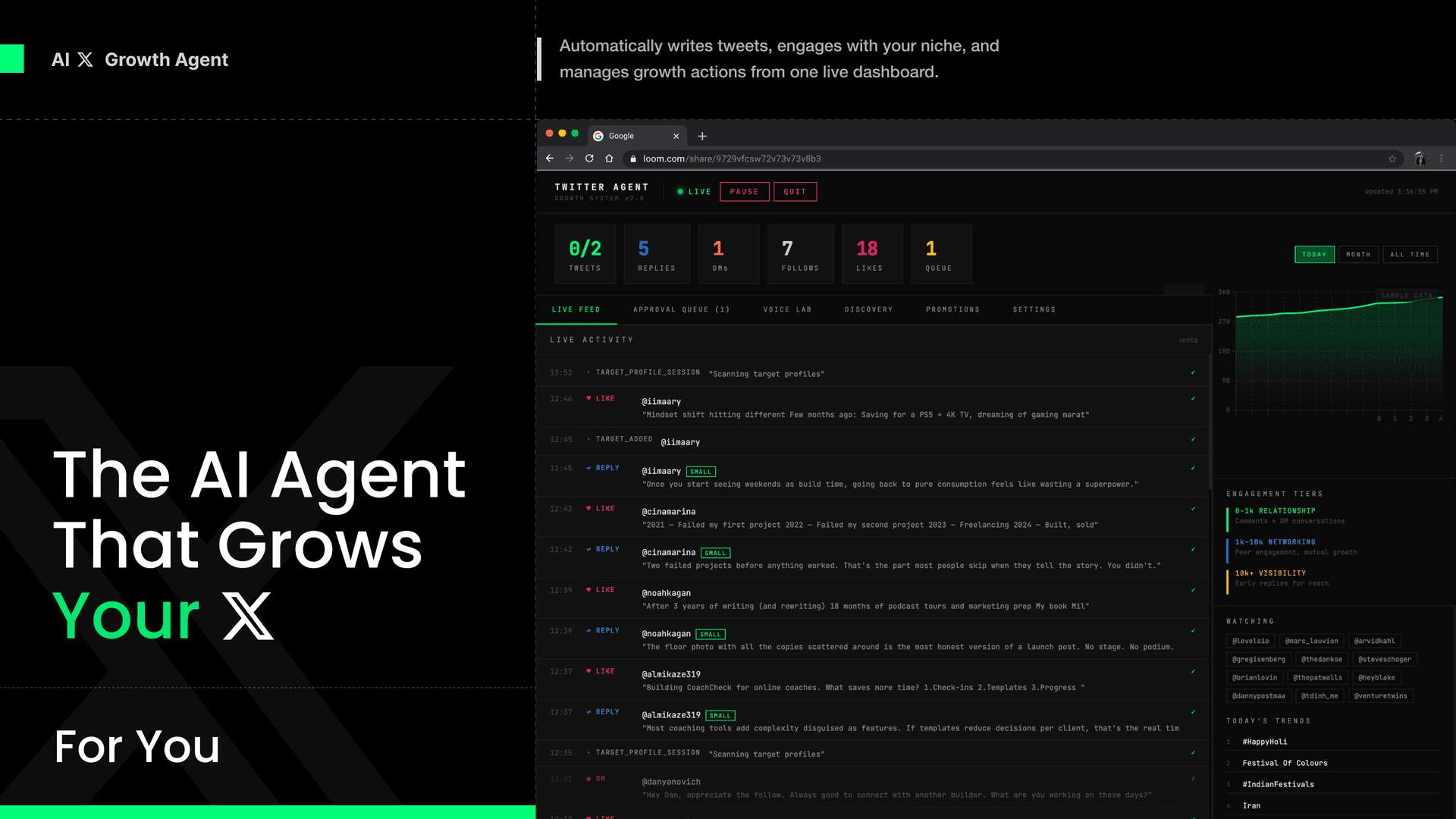This screenshot has width=1456, height=819.
Task: Reload the page with refresh icon
Action: pyautogui.click(x=589, y=158)
